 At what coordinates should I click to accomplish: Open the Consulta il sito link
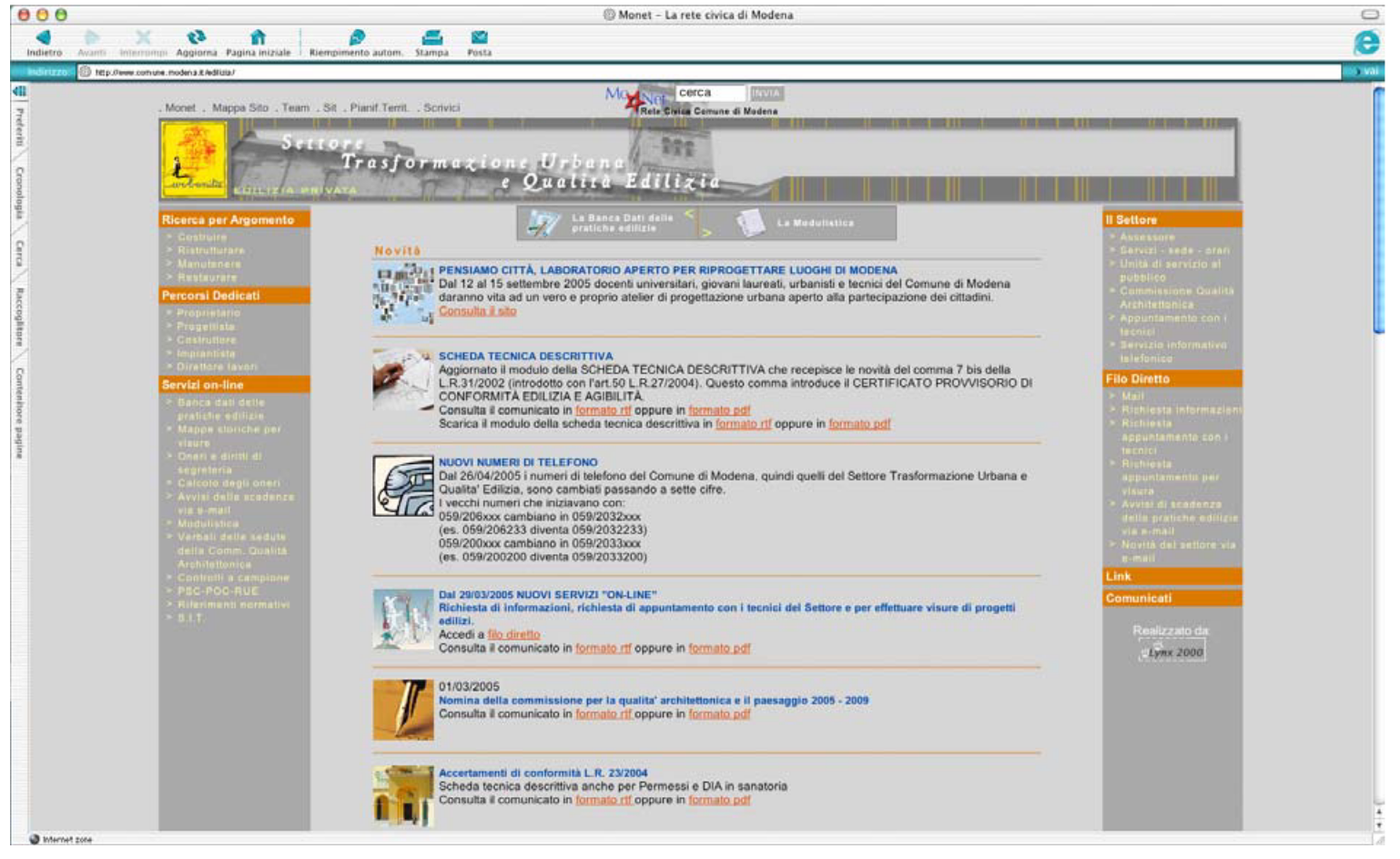point(477,311)
